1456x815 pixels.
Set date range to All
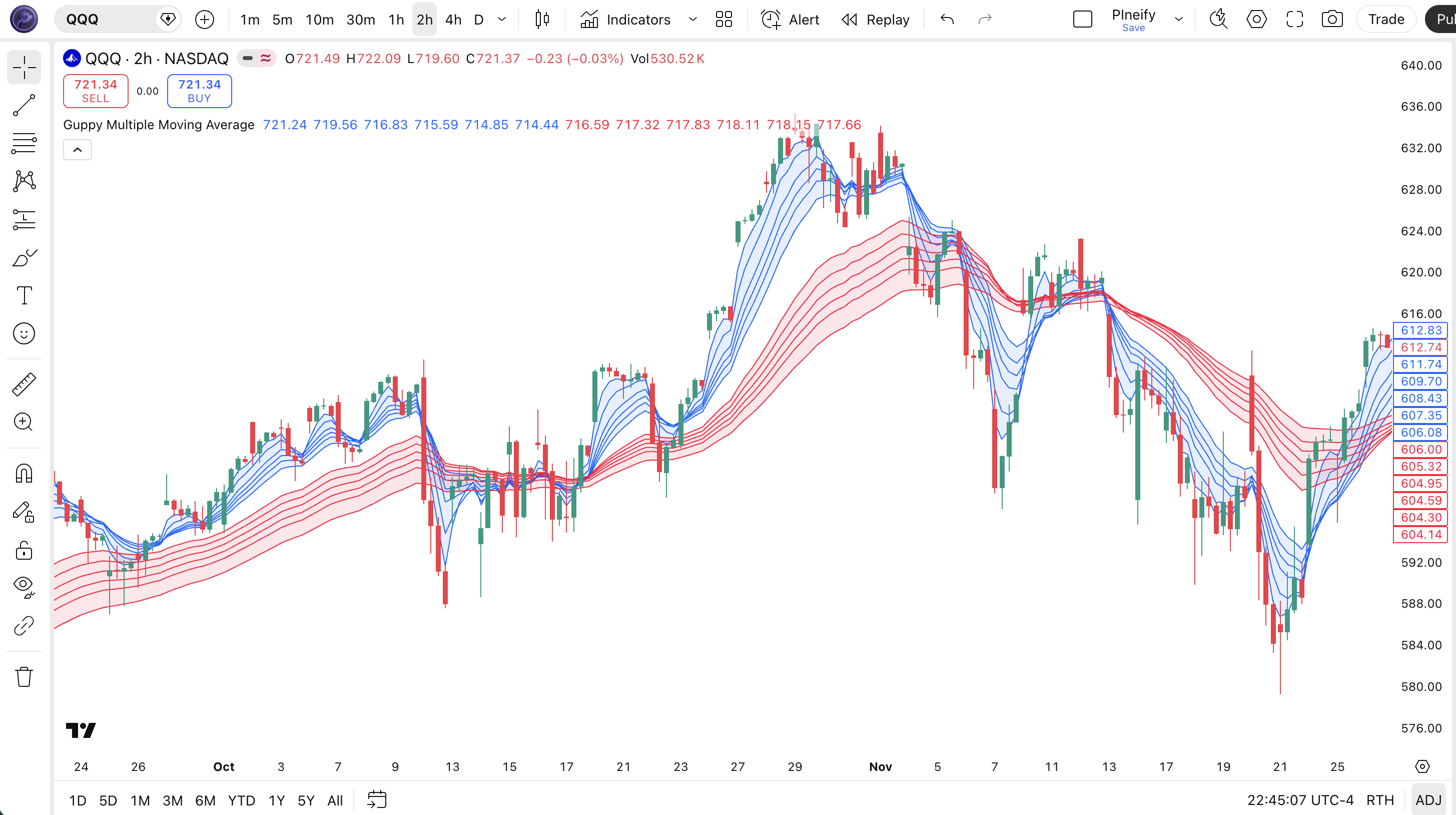335,800
